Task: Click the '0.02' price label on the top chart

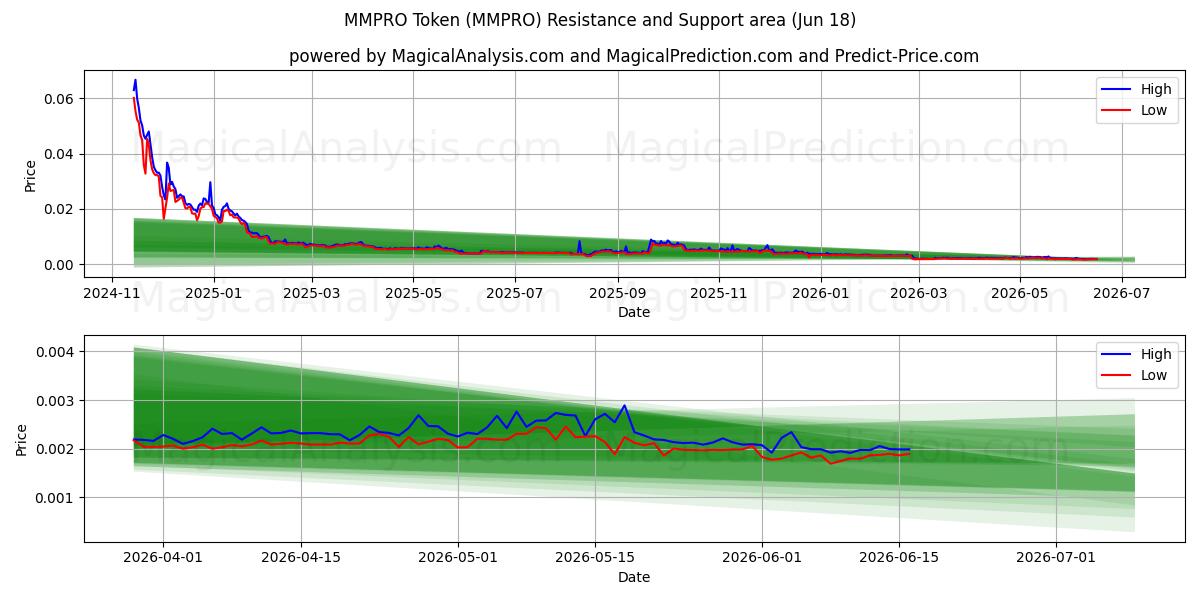Action: [58, 209]
